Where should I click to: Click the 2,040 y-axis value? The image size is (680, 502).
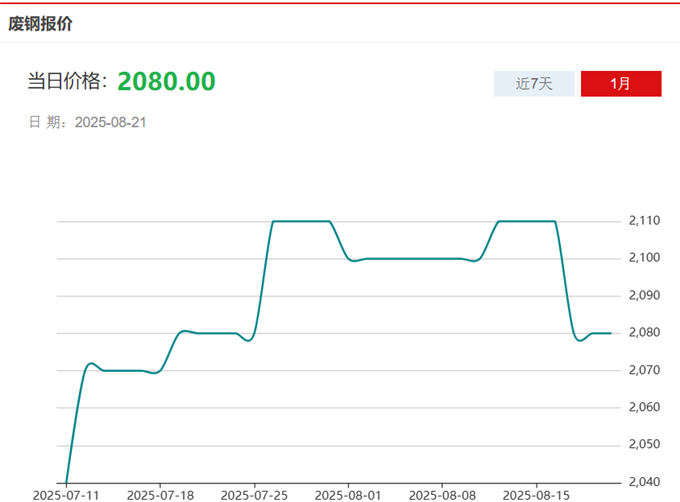(x=645, y=482)
